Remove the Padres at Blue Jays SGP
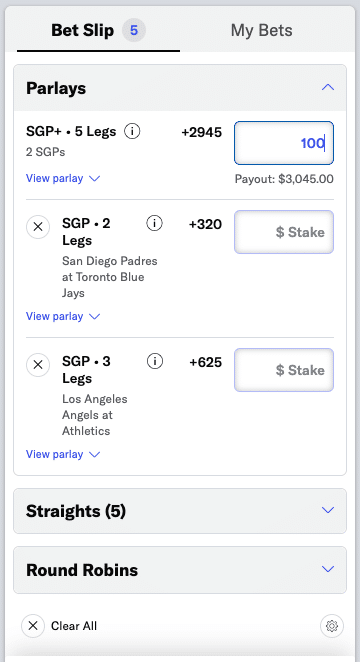The image size is (360, 662). click(38, 227)
